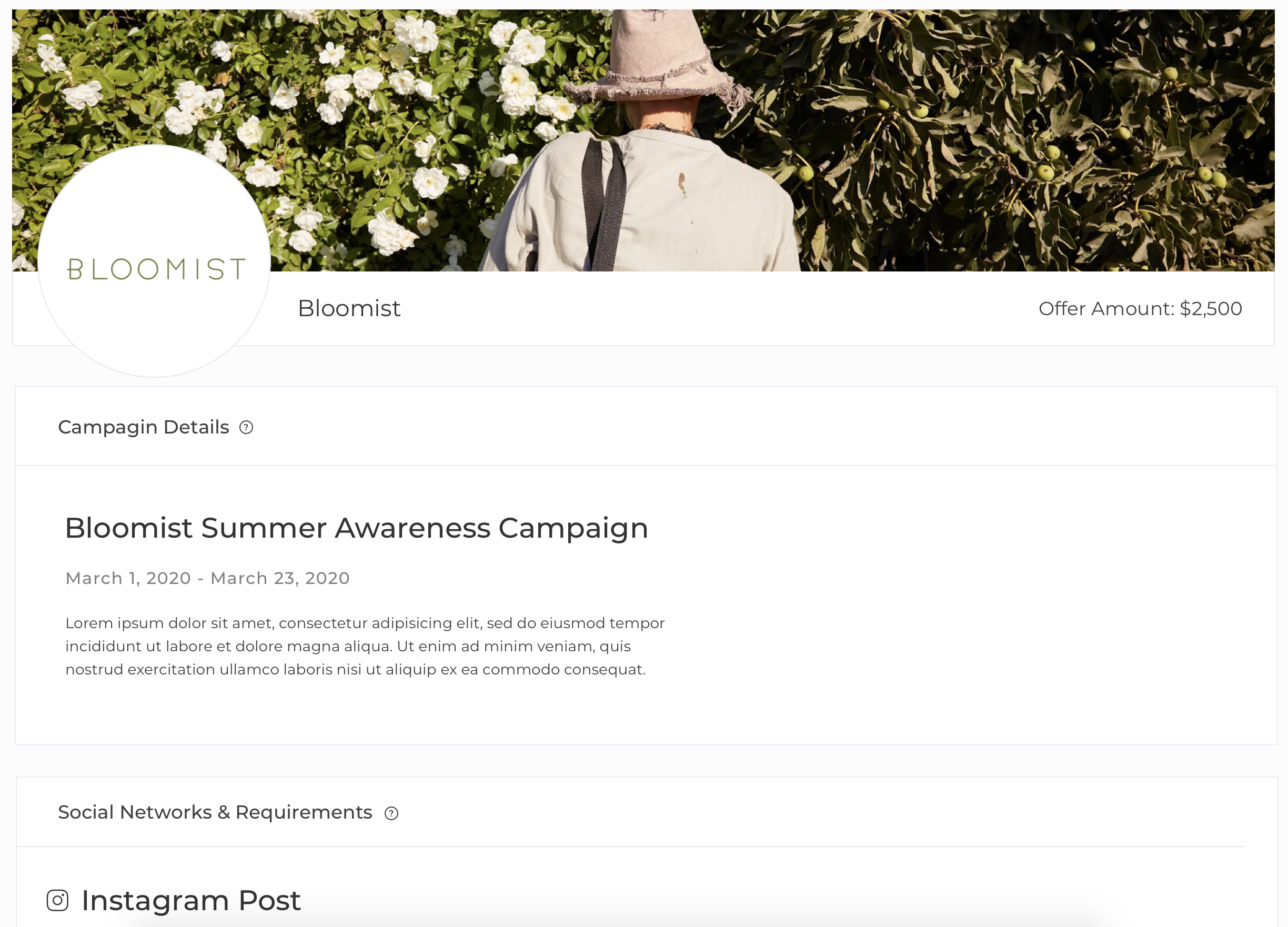
Task: Expand the Campagin Details section
Action: pos(144,427)
